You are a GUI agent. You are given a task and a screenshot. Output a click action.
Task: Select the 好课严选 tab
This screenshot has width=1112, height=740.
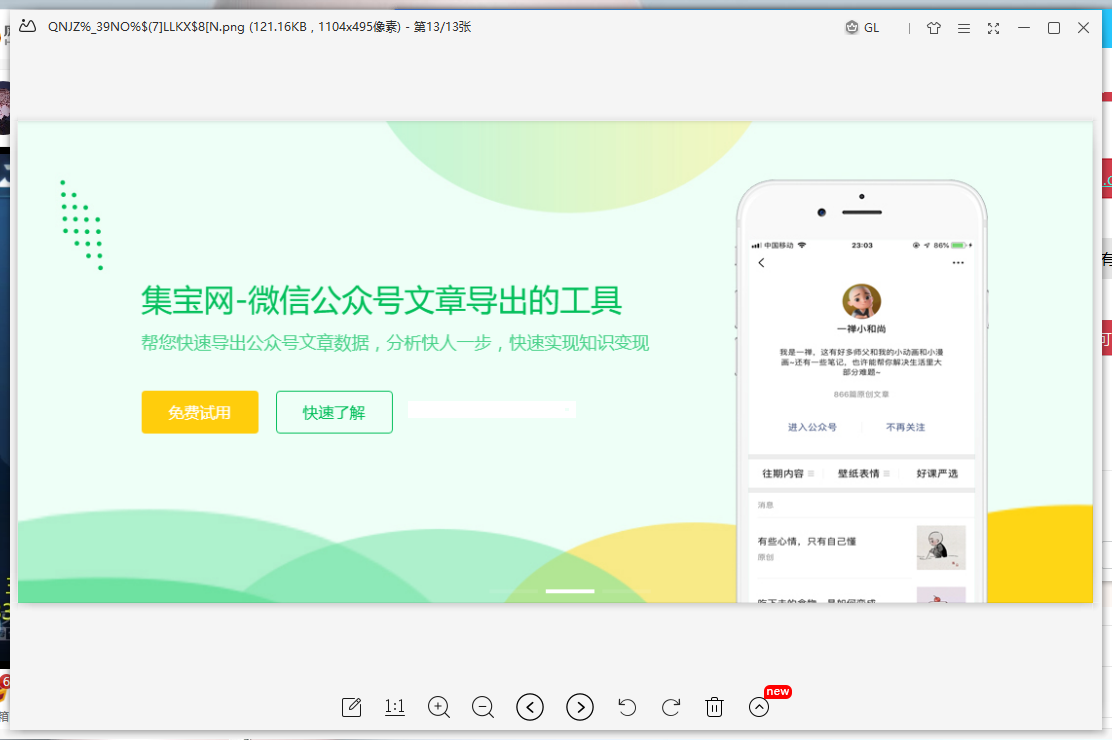tap(937, 473)
